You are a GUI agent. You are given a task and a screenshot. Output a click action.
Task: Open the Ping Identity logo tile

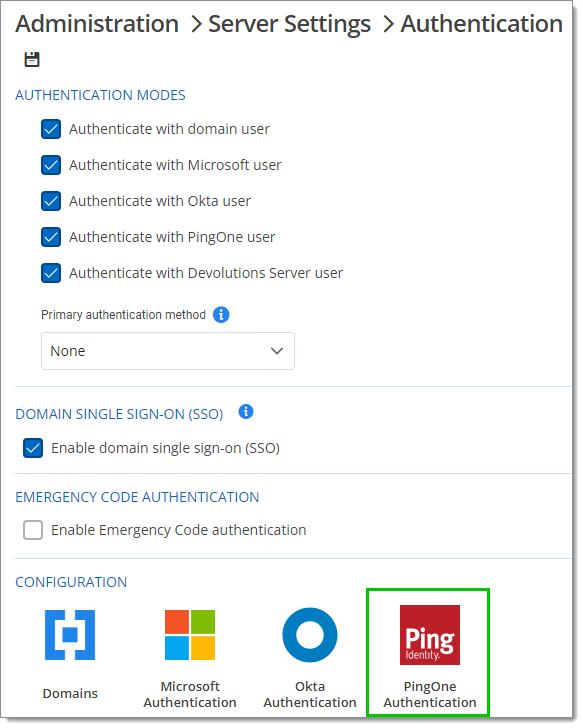click(x=430, y=635)
